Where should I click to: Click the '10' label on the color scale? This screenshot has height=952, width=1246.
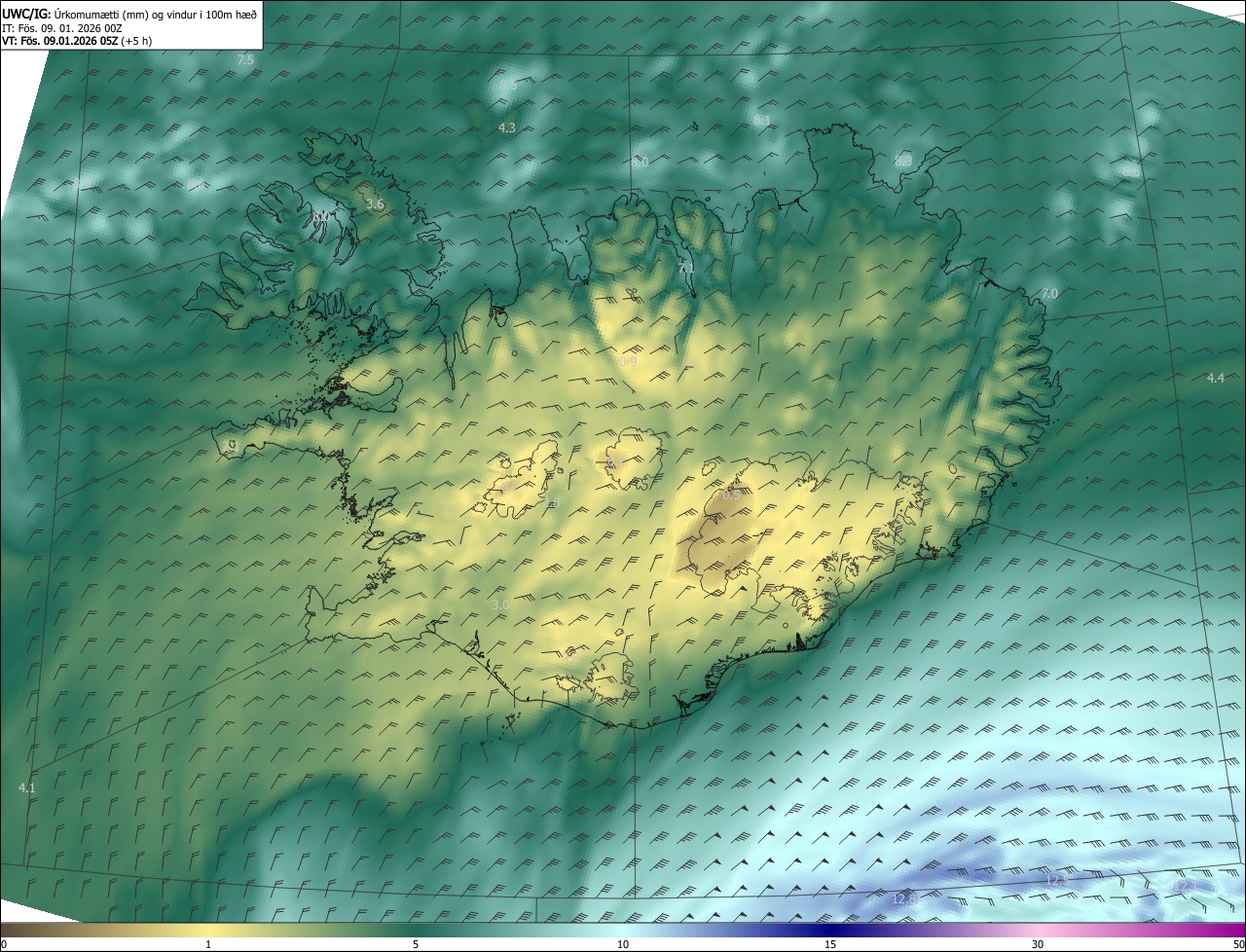pyautogui.click(x=623, y=945)
